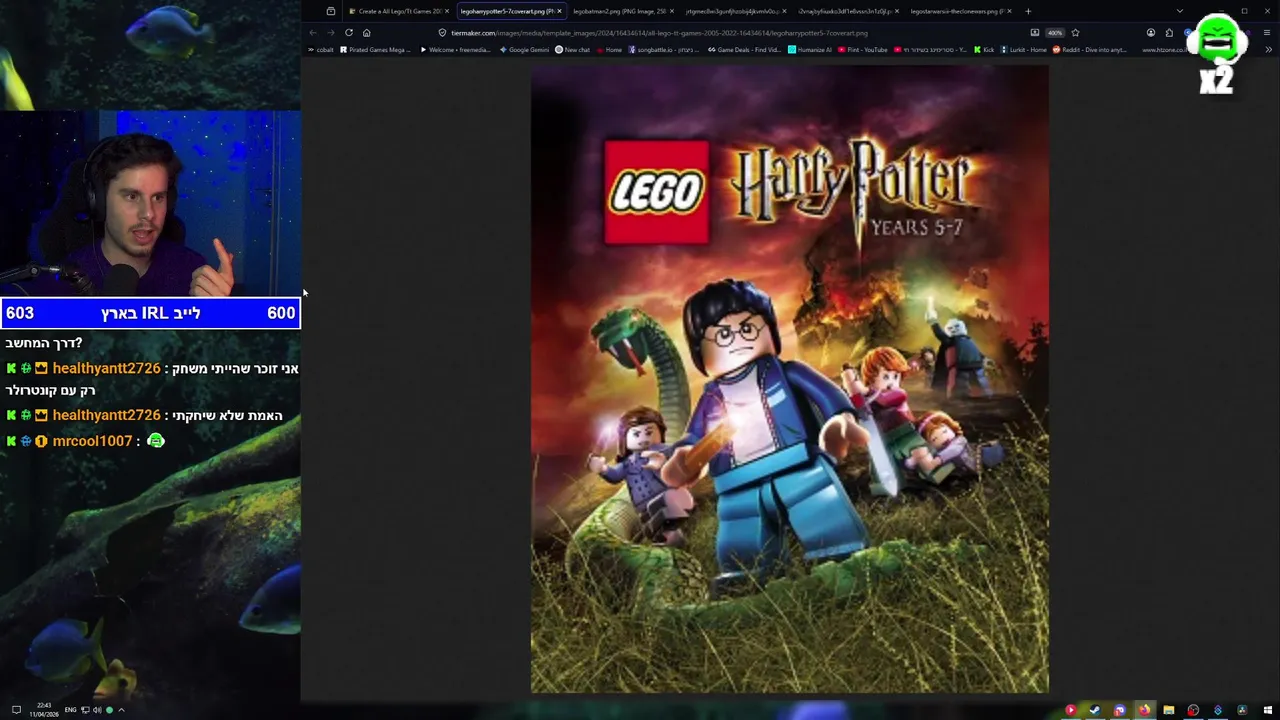Close the legobatman2.png tab
Image resolution: width=1280 pixels, height=720 pixels.
pos(672,11)
